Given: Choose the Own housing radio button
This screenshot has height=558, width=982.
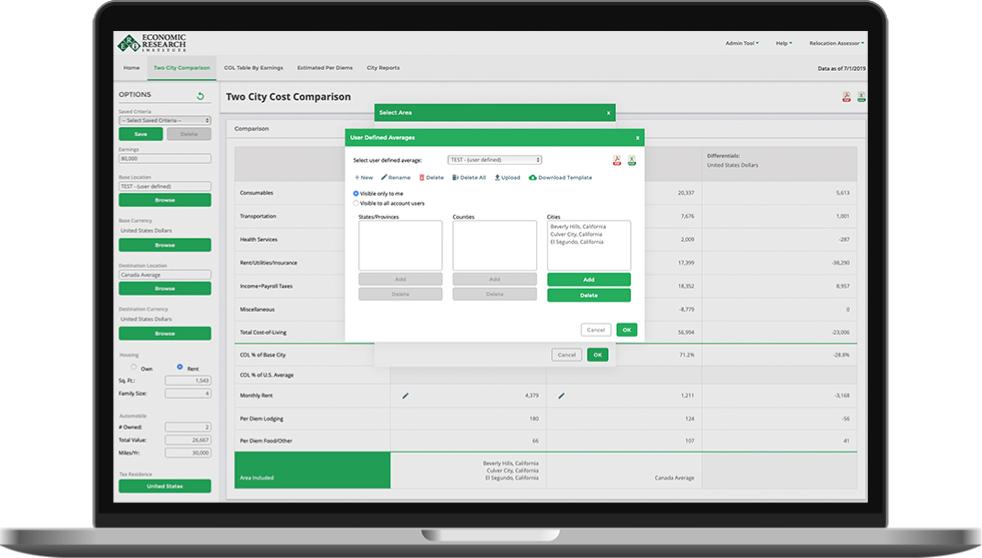Looking at the screenshot, I should [x=134, y=367].
